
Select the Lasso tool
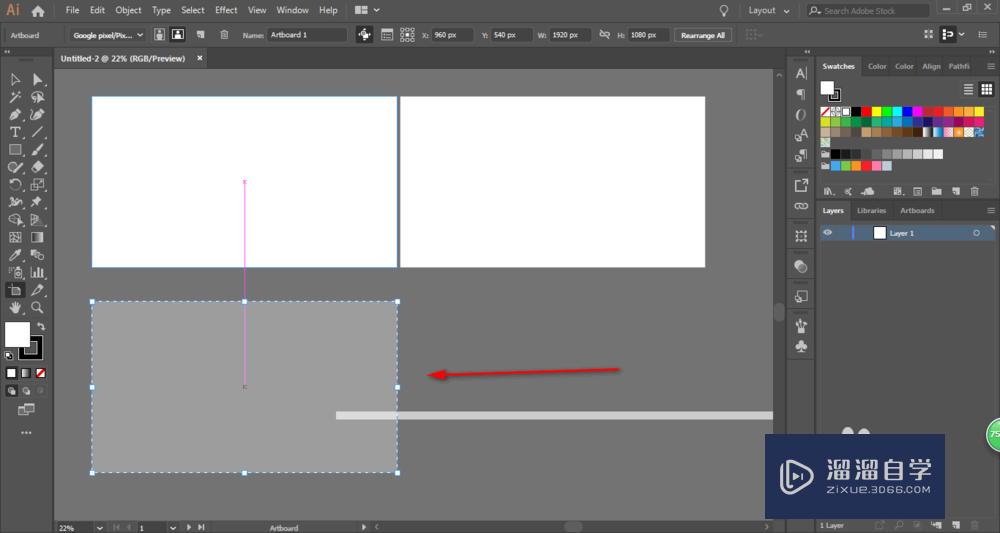[38, 97]
